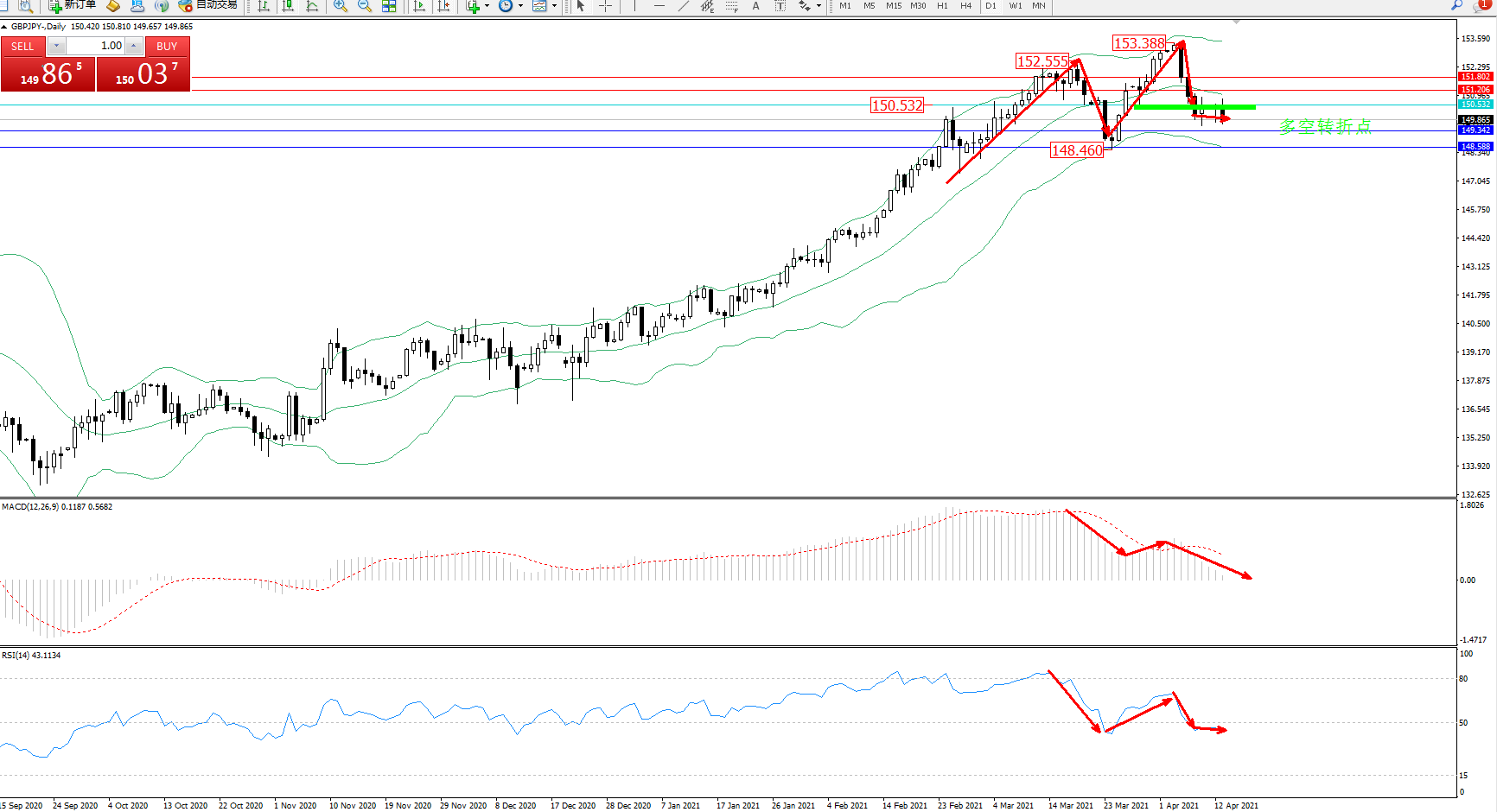Click the BUY button
This screenshot has height=812, width=1497.
pos(167,47)
